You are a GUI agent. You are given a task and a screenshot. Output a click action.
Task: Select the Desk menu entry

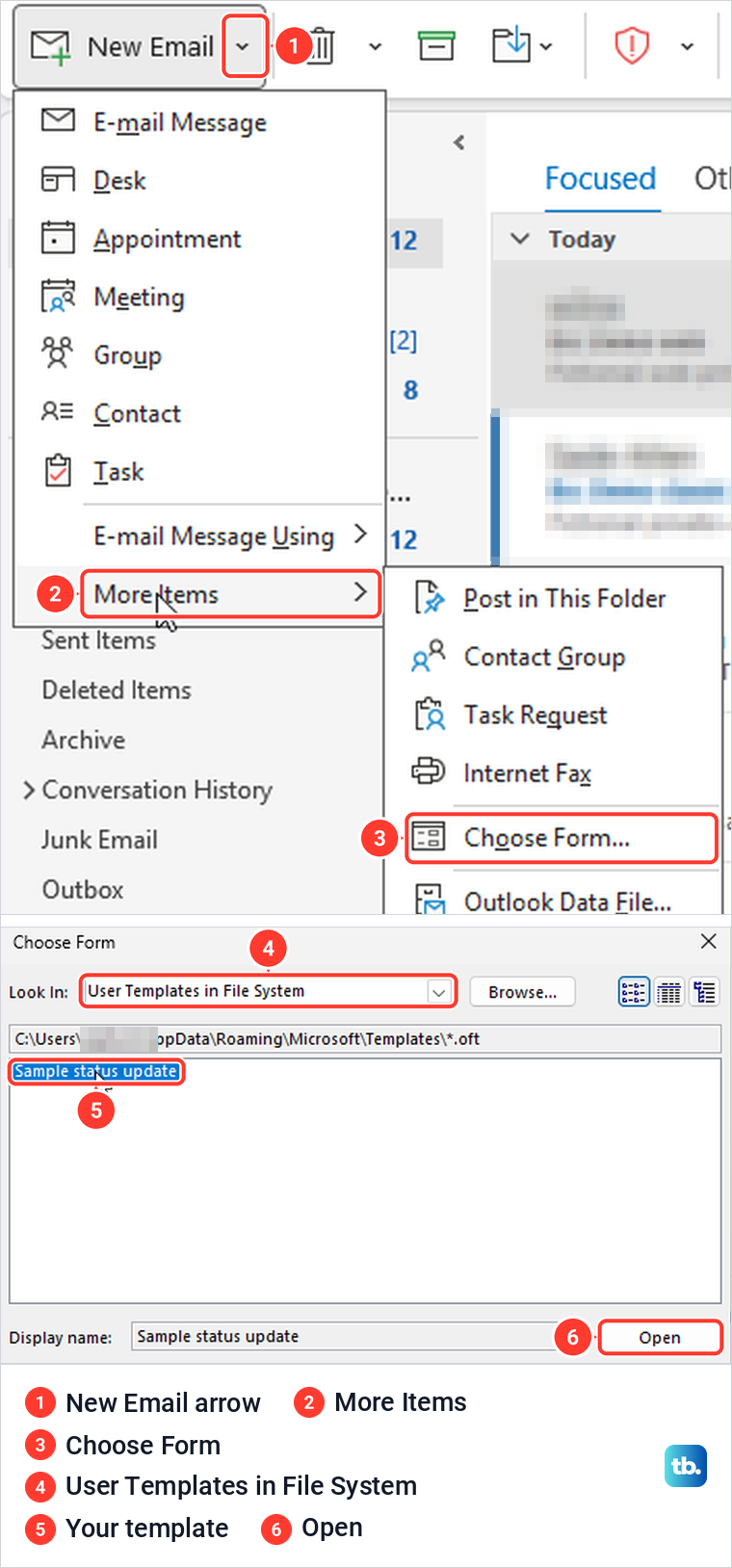199,180
